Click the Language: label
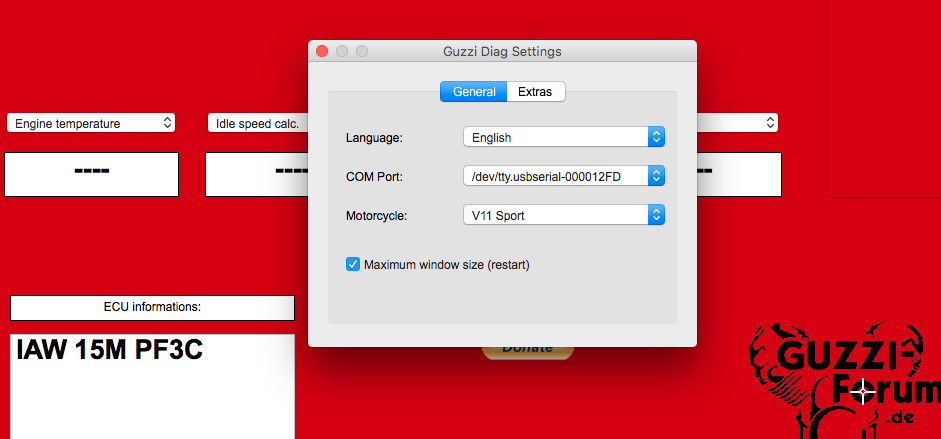 (374, 138)
